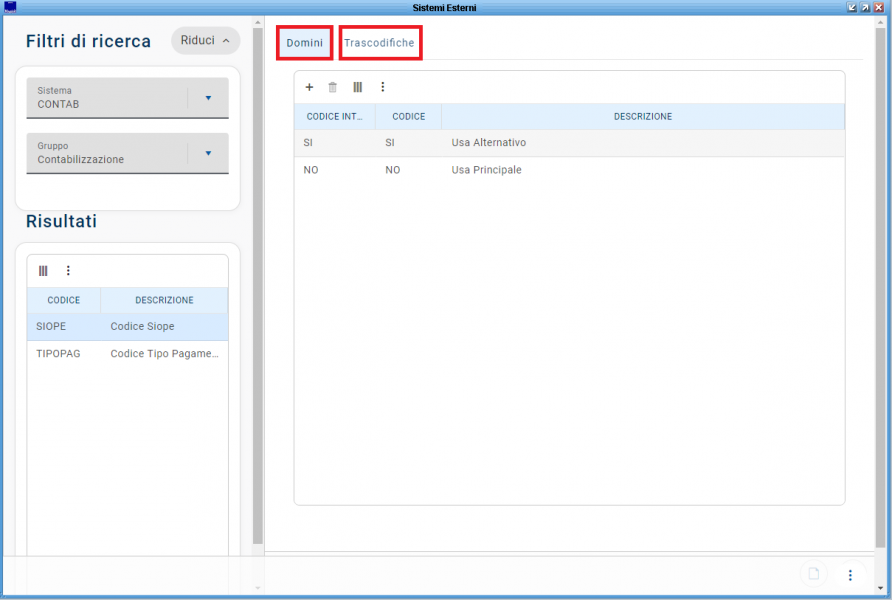Sort domains by CODICE INT... column header
892x600 pixels.
[x=334, y=117]
